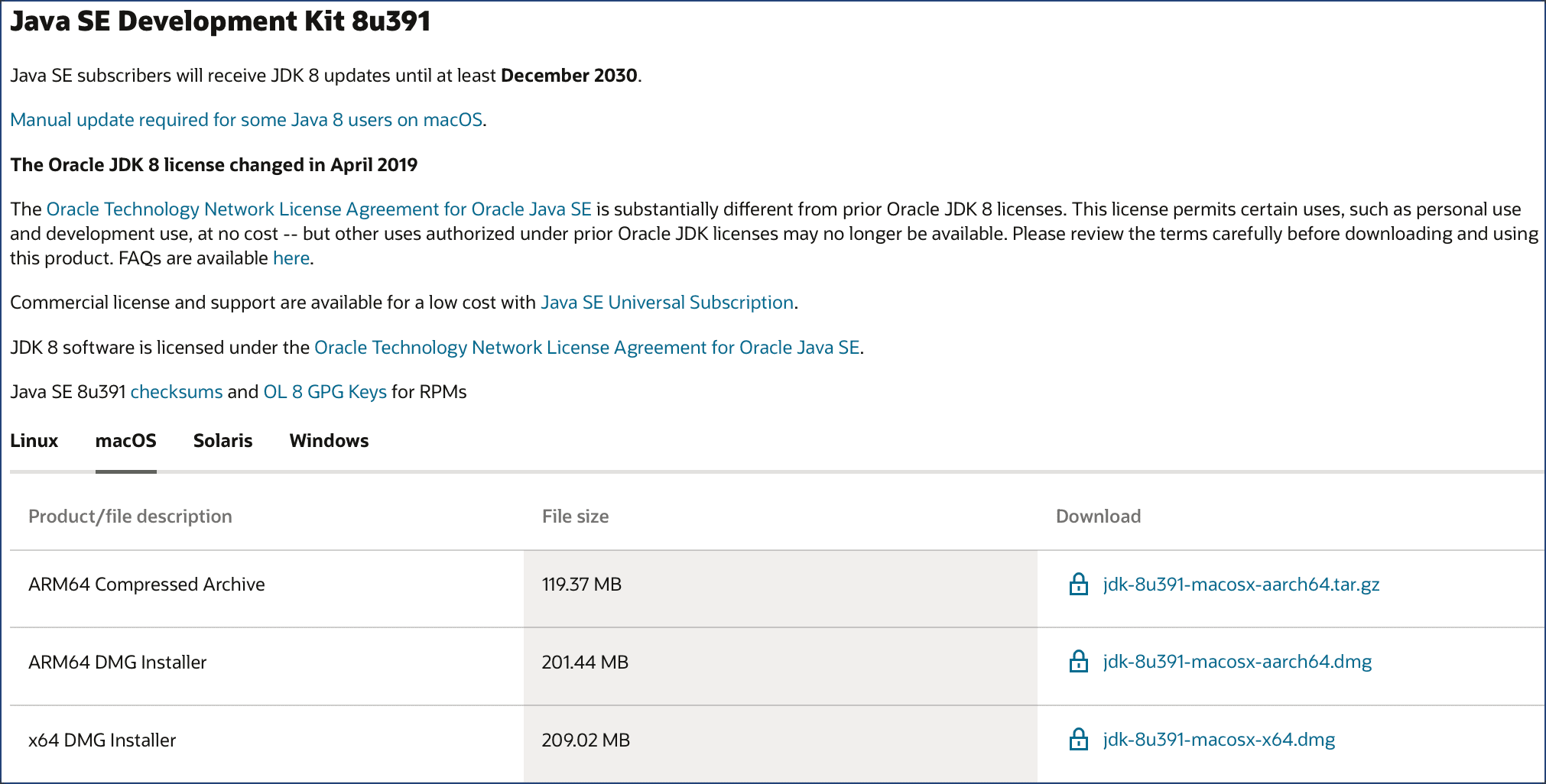
Task: Open license agreement link in JDK 8 software line
Action: tap(587, 348)
